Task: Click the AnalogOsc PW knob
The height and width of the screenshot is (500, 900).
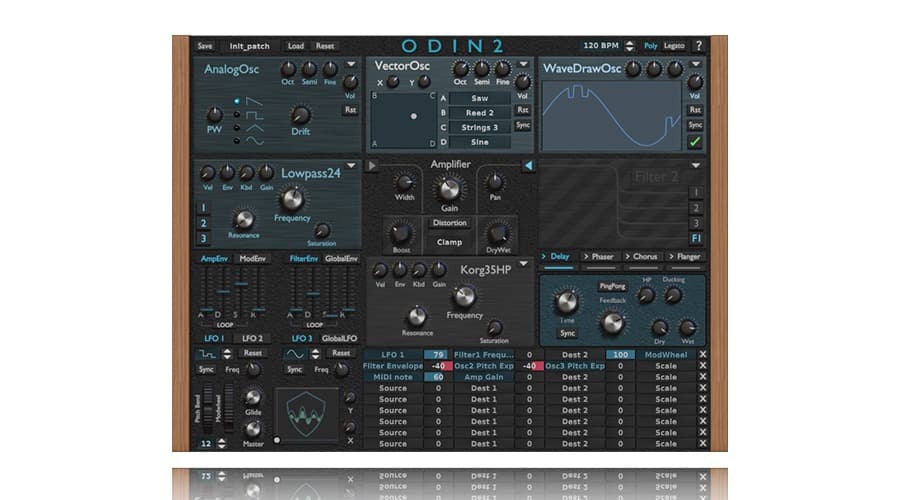Action: click(214, 114)
